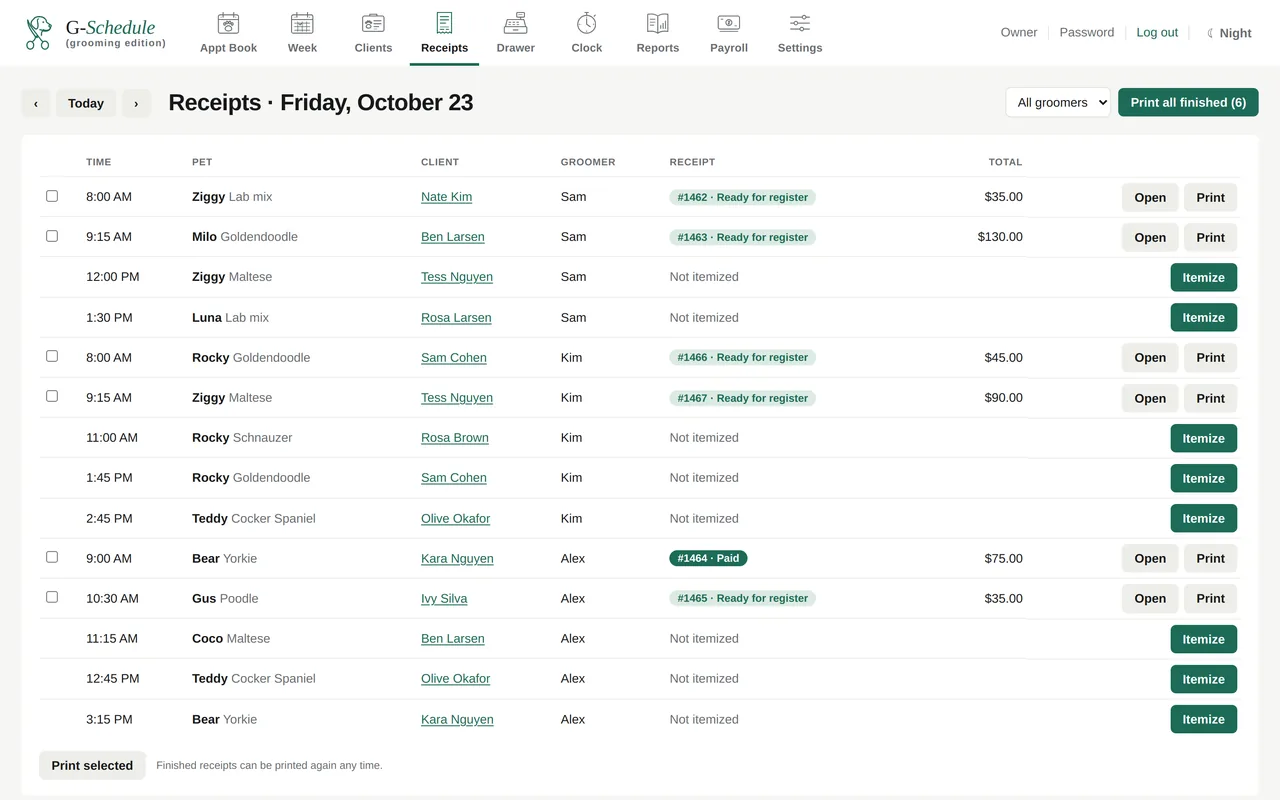Log out of G-Schedule
Image resolution: width=1280 pixels, height=800 pixels.
pos(1157,32)
